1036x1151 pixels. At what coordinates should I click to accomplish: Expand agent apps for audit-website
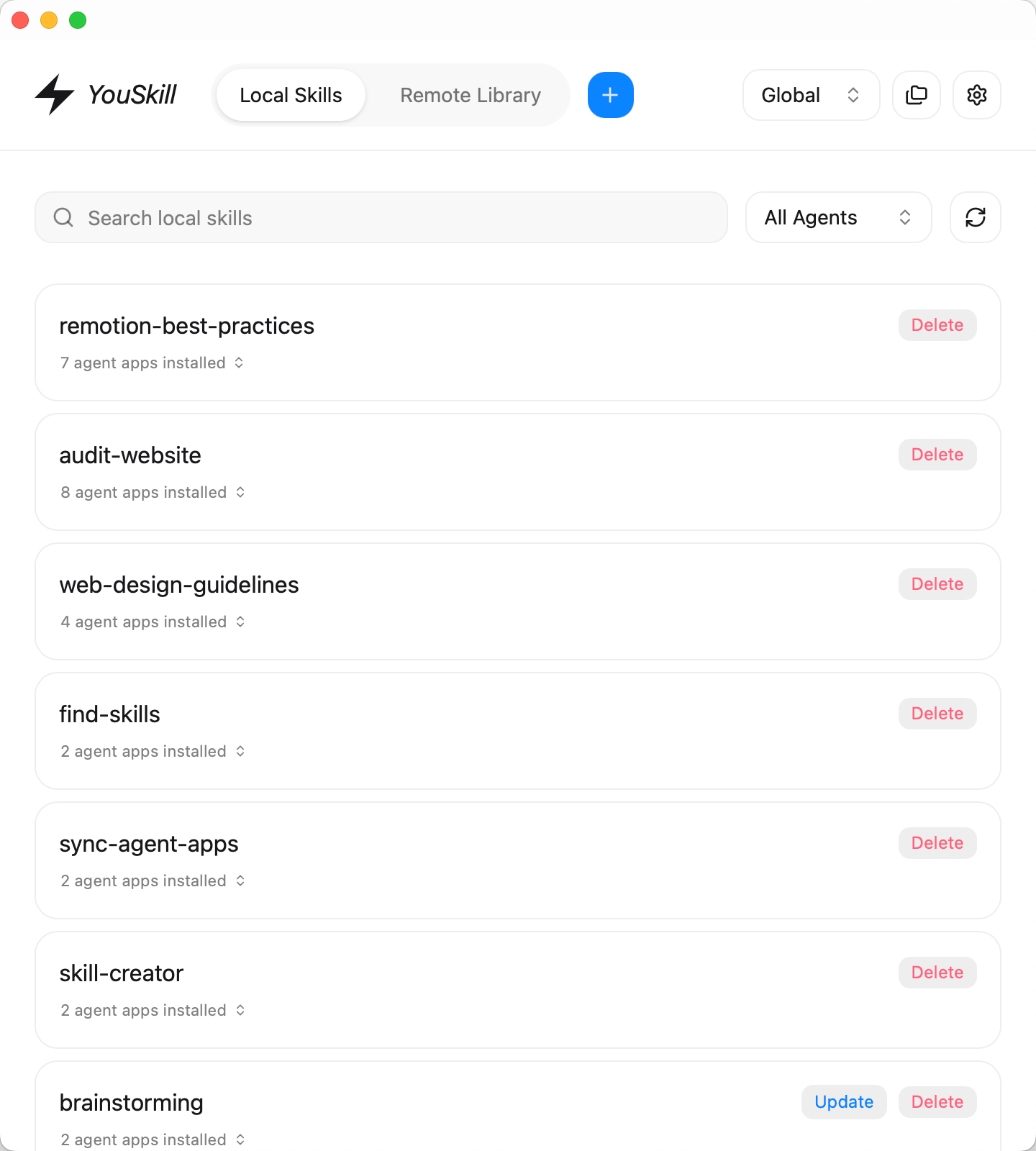click(240, 492)
